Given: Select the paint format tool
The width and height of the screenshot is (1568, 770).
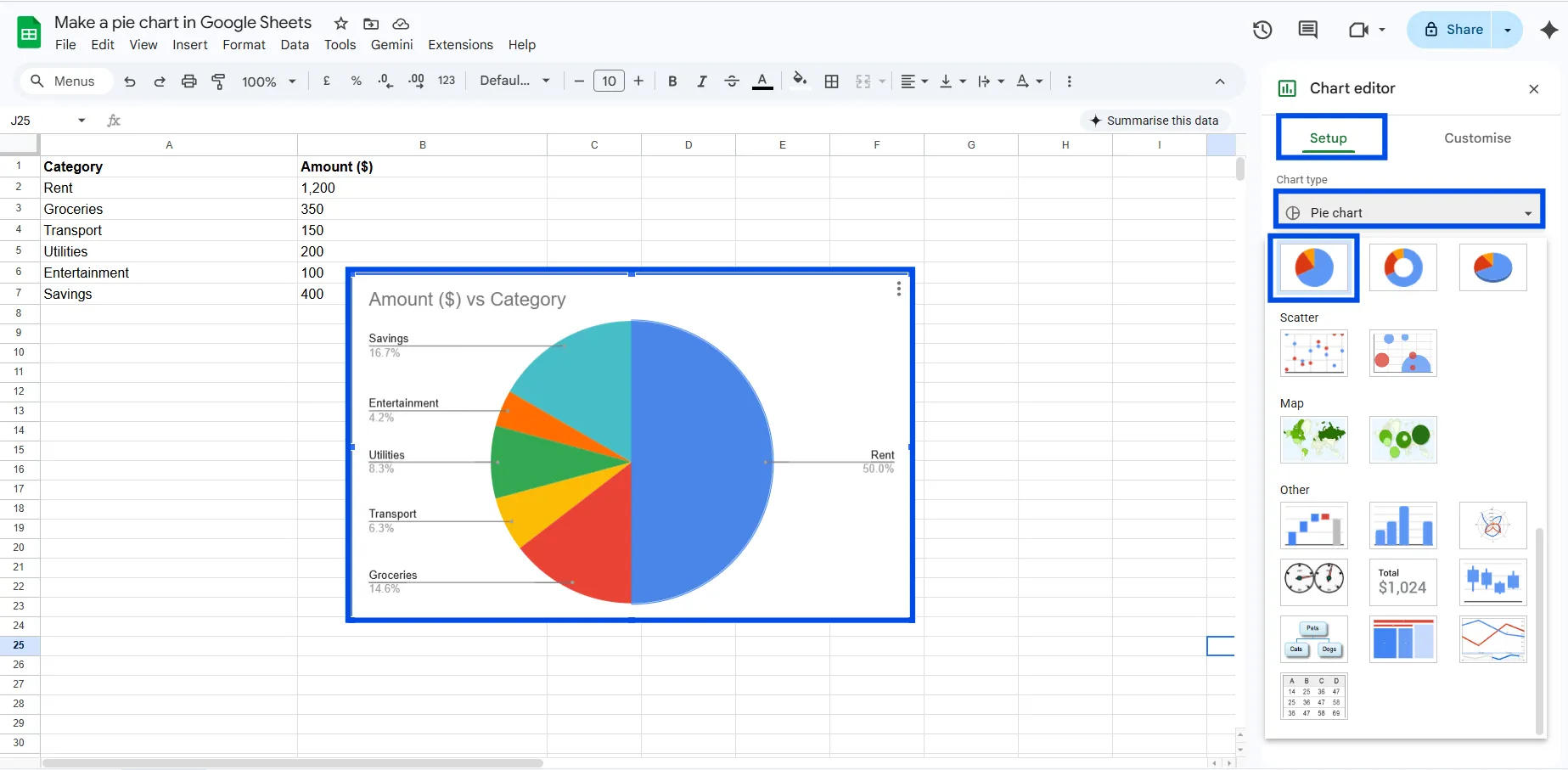Looking at the screenshot, I should (x=218, y=81).
